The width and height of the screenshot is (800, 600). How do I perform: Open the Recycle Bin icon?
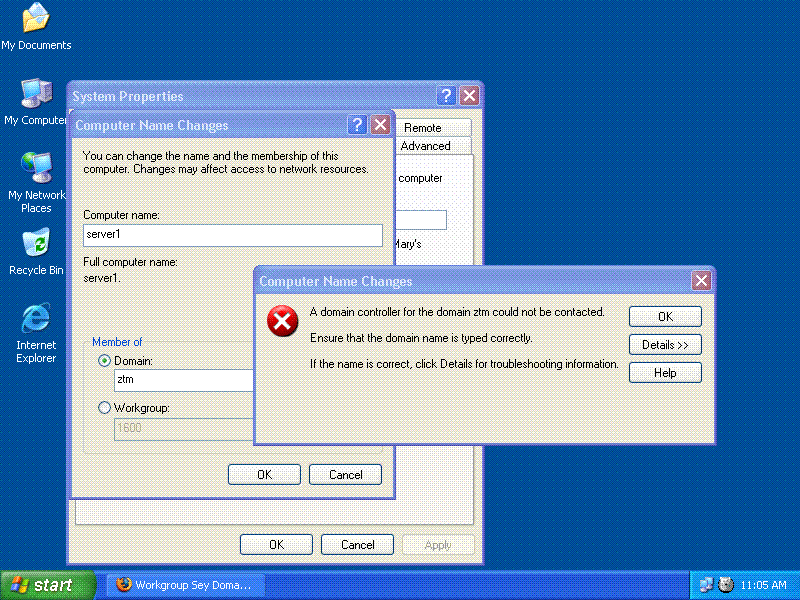click(x=36, y=244)
